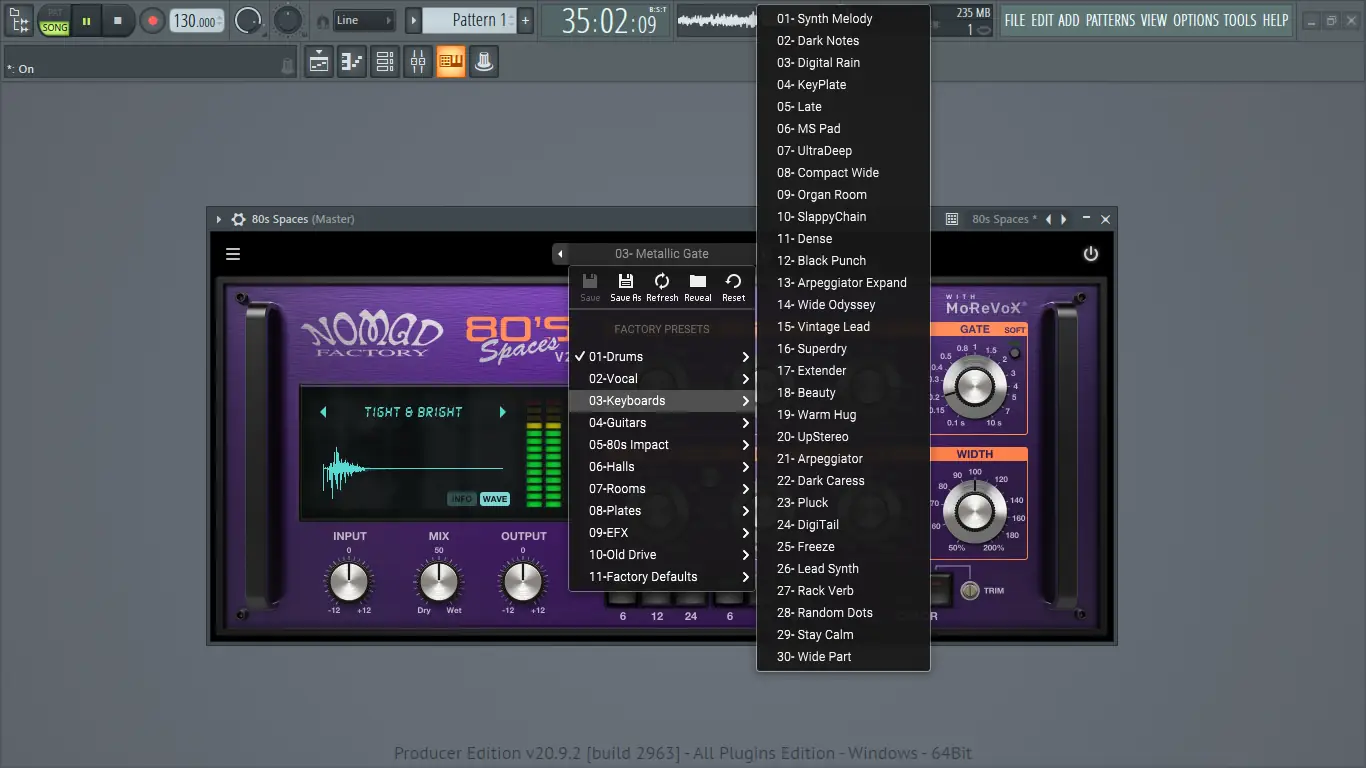The height and width of the screenshot is (768, 1366).
Task: Open the plugin's hamburger menu
Action: (x=233, y=254)
